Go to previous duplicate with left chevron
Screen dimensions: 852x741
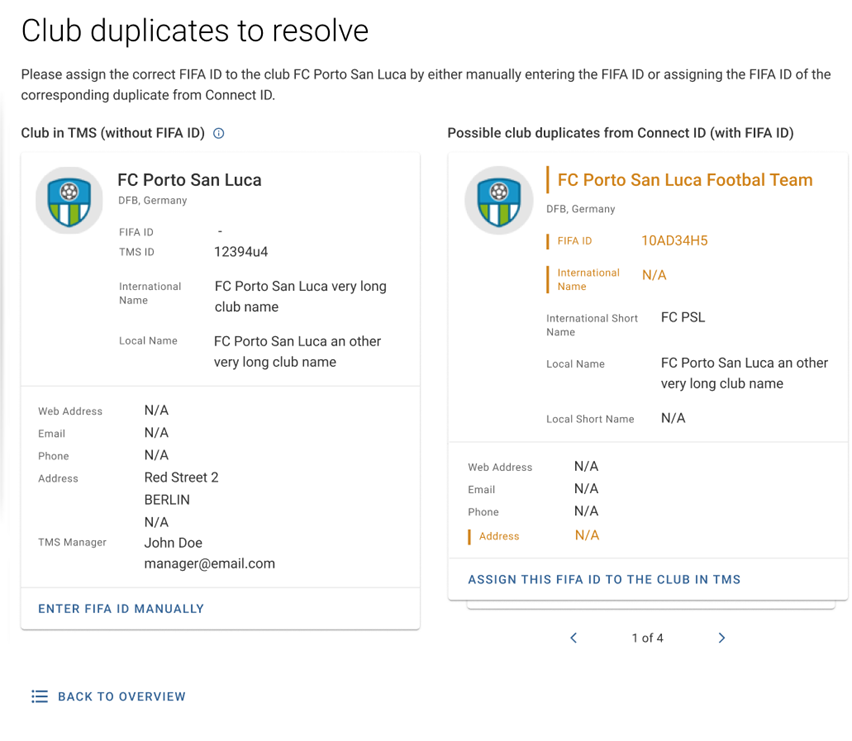(573, 638)
